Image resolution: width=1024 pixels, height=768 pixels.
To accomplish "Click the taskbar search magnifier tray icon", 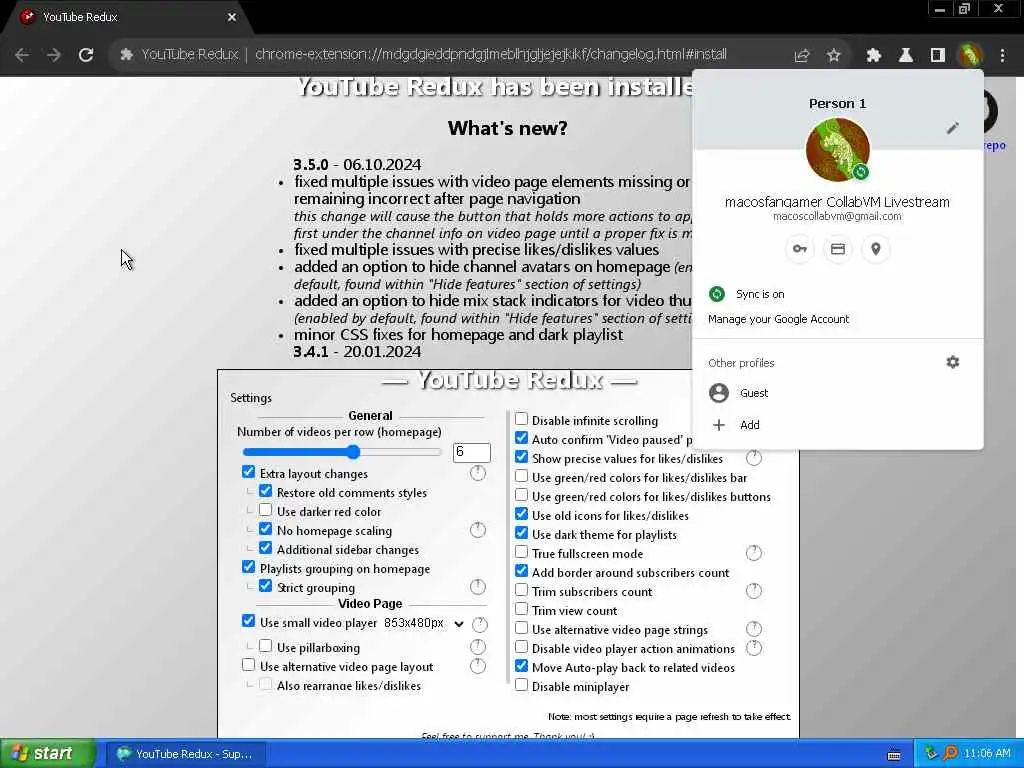I will (950, 754).
